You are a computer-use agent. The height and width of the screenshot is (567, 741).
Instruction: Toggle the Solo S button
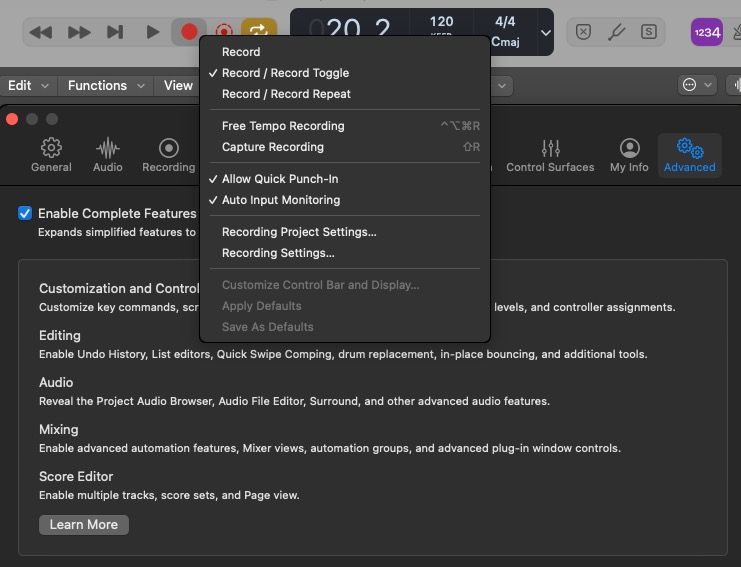(649, 32)
